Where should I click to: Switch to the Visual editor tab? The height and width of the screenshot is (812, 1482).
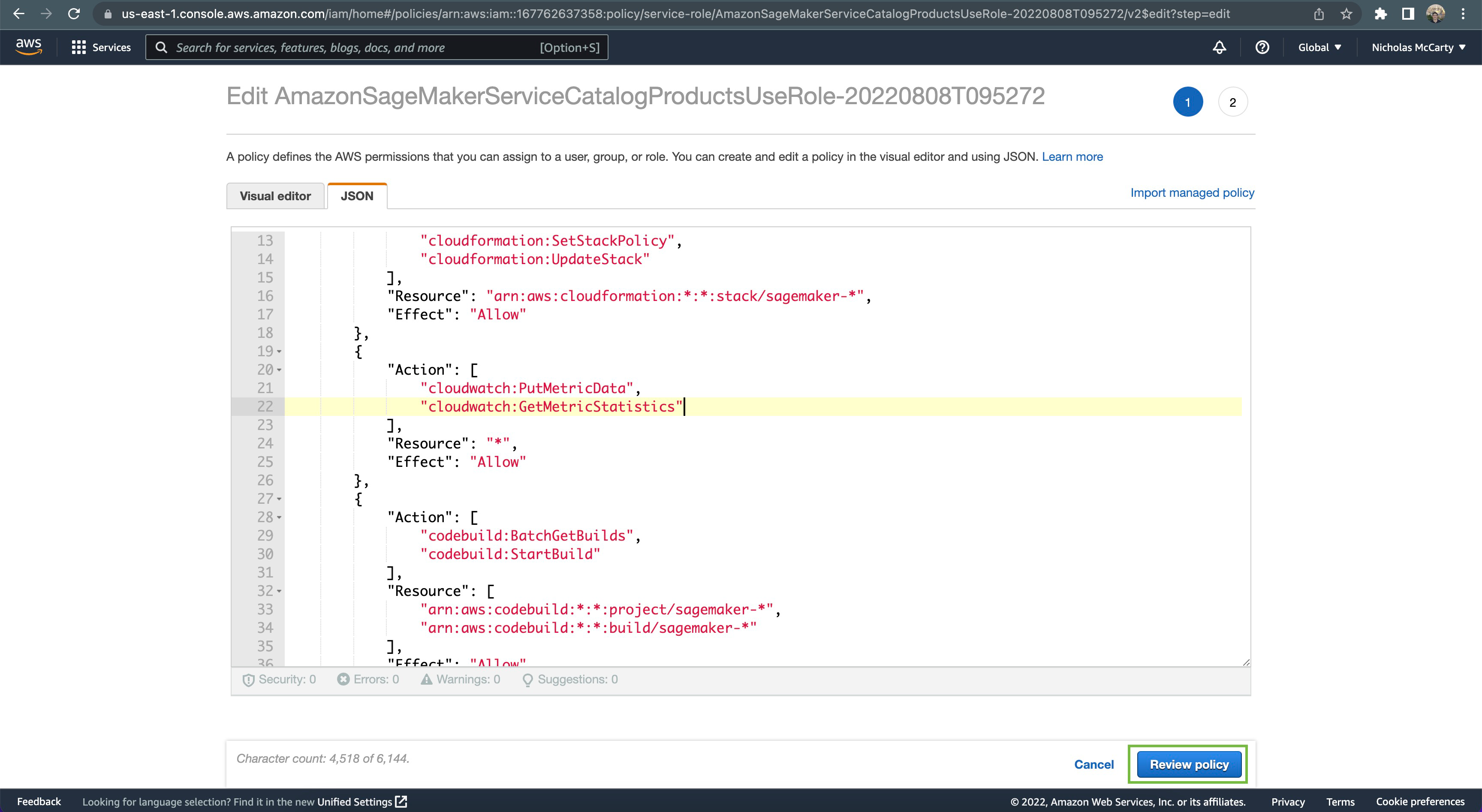click(275, 196)
